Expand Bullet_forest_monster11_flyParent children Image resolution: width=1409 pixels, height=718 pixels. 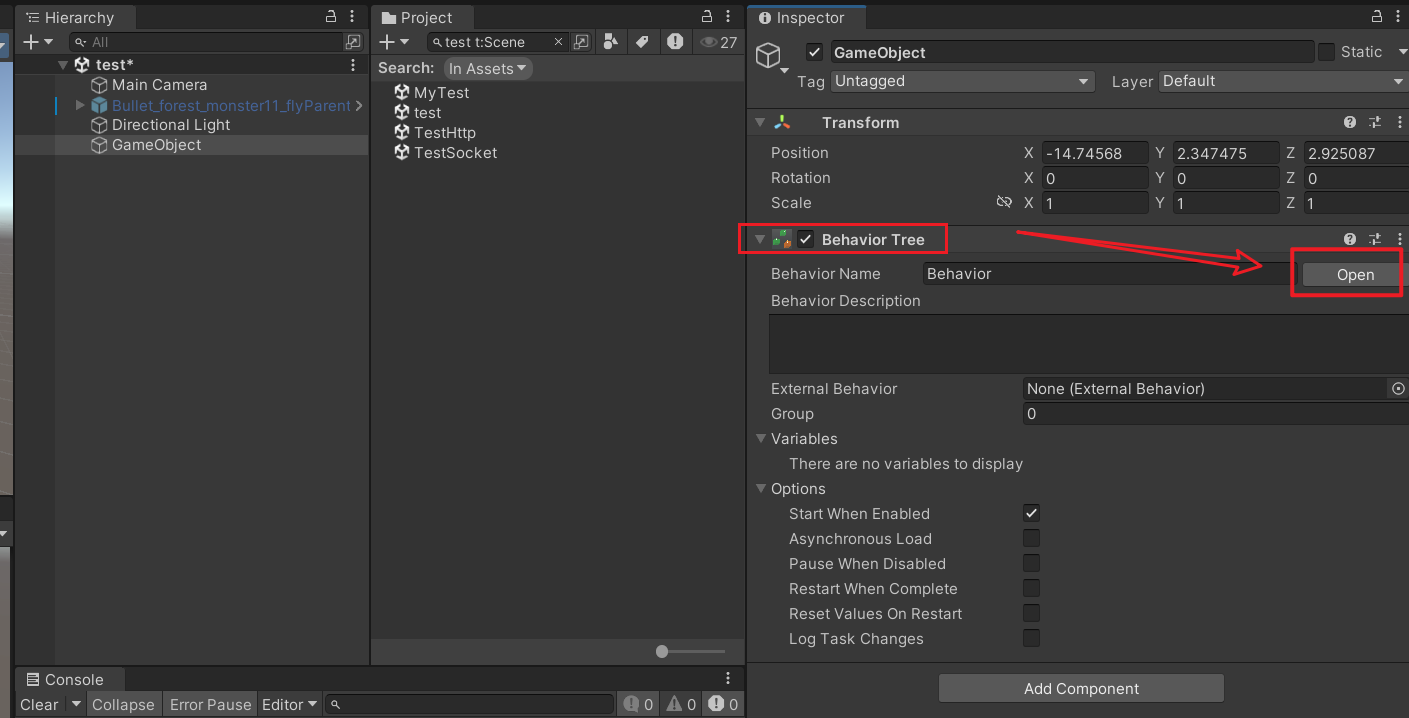coord(80,105)
